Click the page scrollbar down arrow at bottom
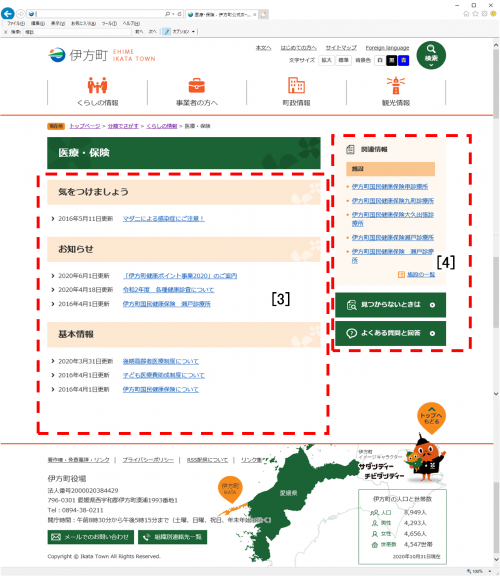The width and height of the screenshot is (500, 576). (x=496, y=559)
